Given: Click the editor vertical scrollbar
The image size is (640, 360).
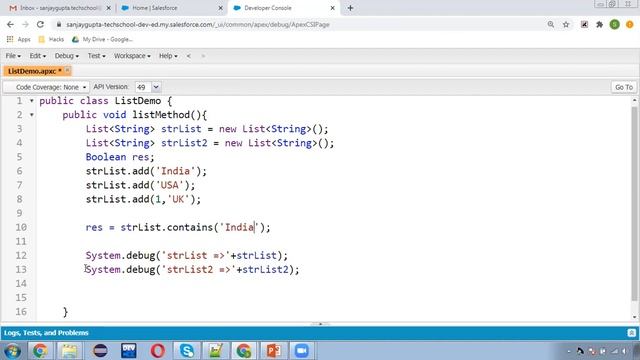Looking at the screenshot, I should click(x=634, y=204).
